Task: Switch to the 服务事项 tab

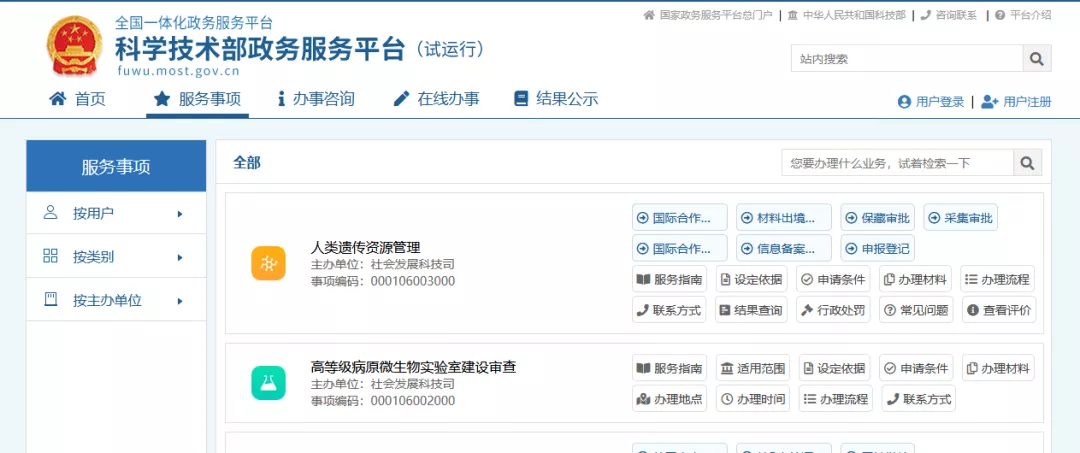Action: [x=198, y=99]
